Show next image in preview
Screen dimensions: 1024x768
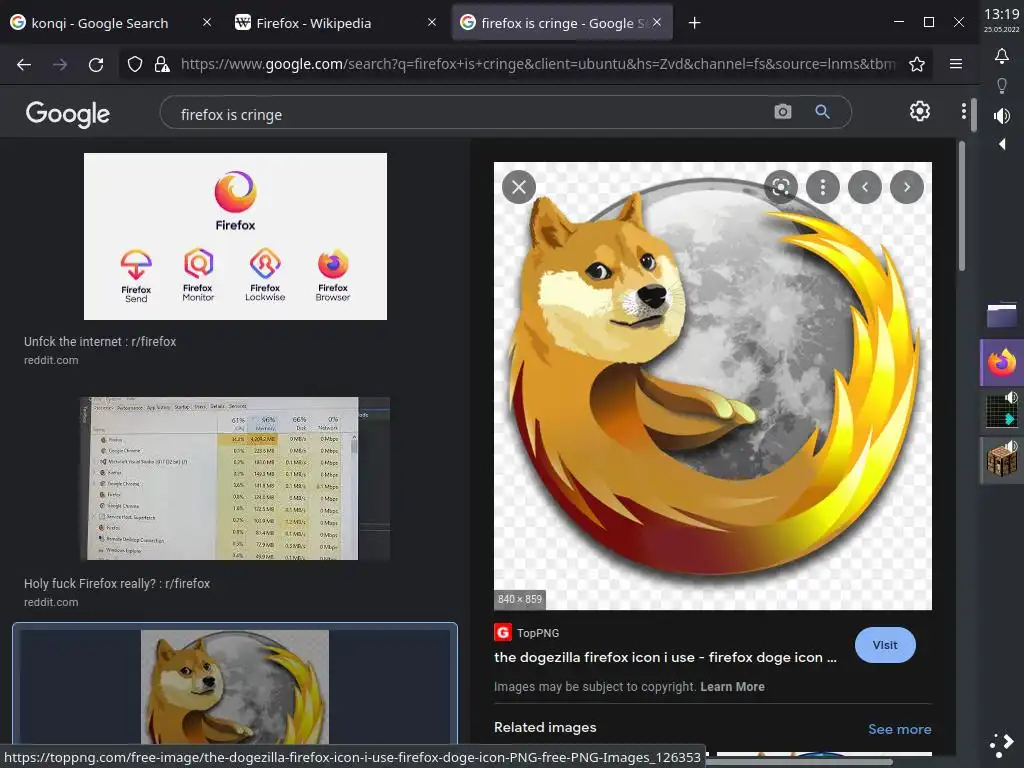point(907,187)
